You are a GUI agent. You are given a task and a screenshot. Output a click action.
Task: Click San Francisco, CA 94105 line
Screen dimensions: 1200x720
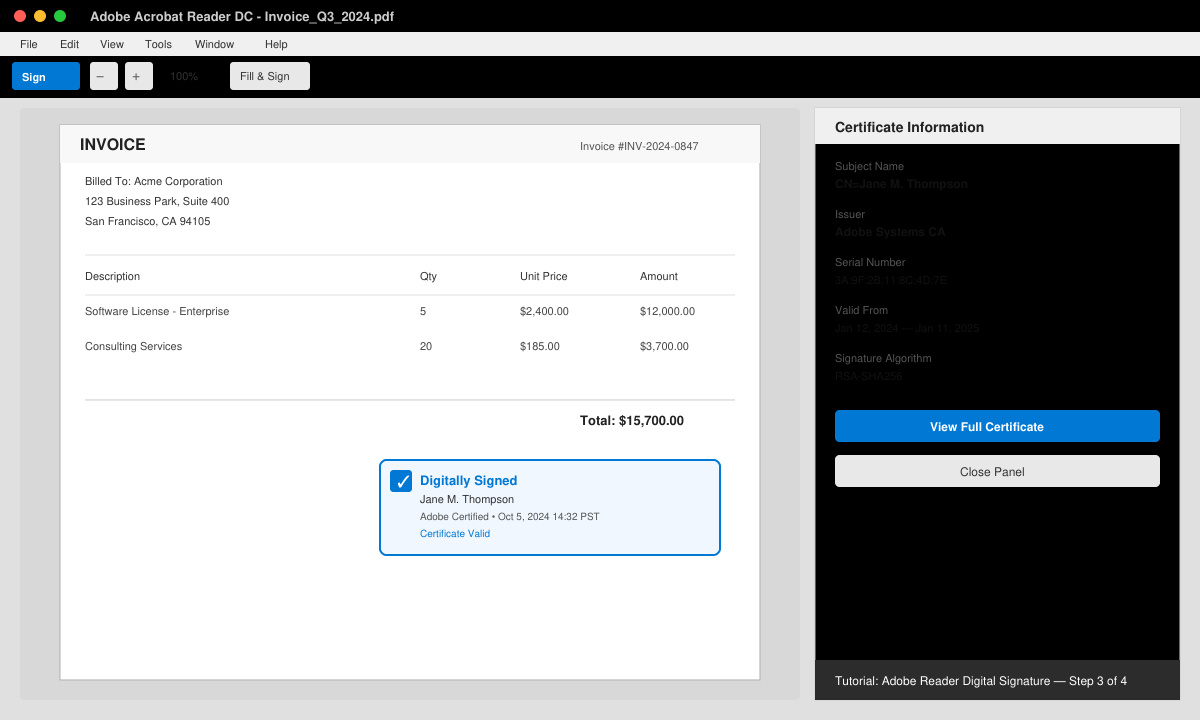tap(148, 221)
